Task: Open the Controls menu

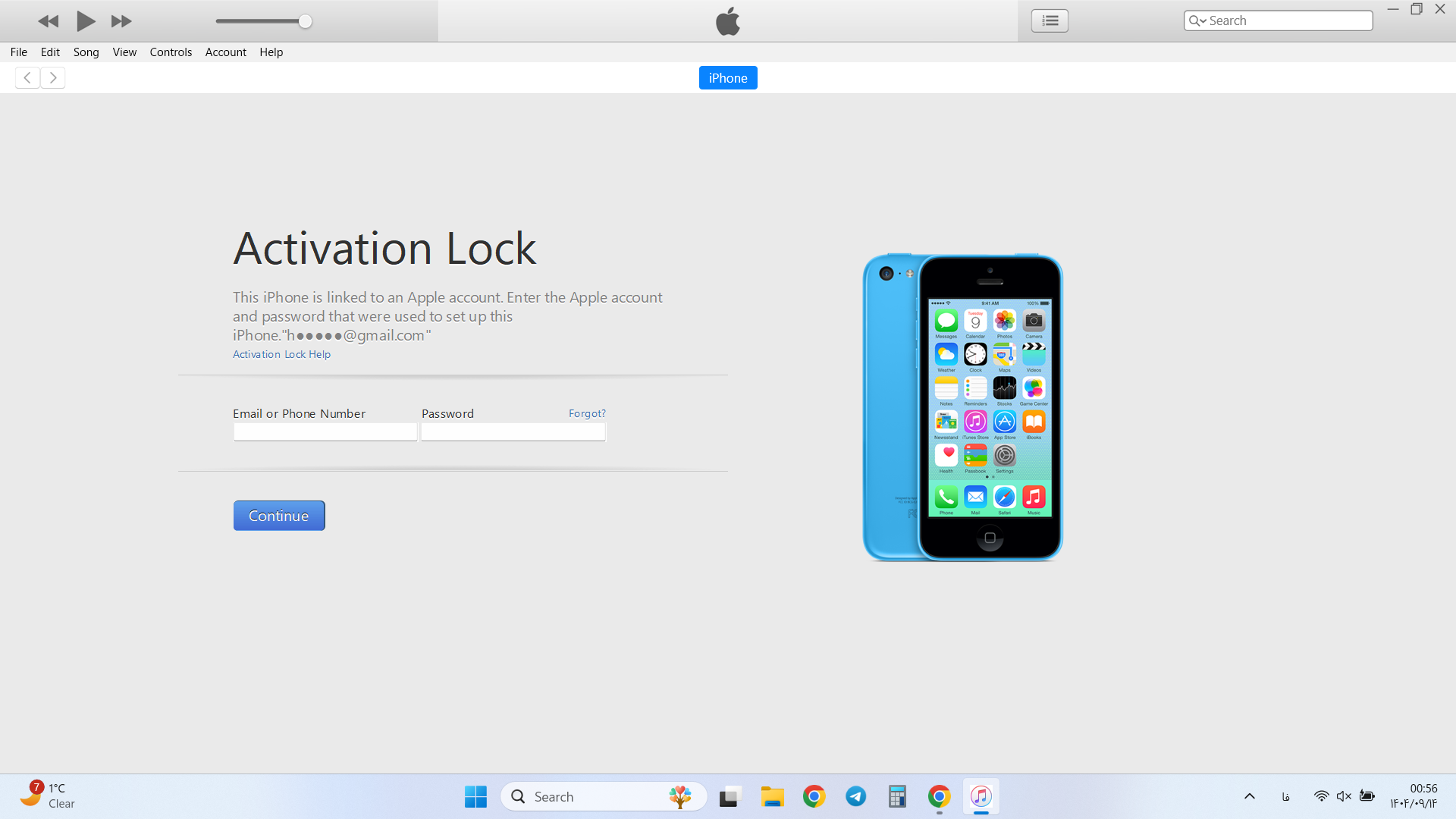Action: point(171,52)
